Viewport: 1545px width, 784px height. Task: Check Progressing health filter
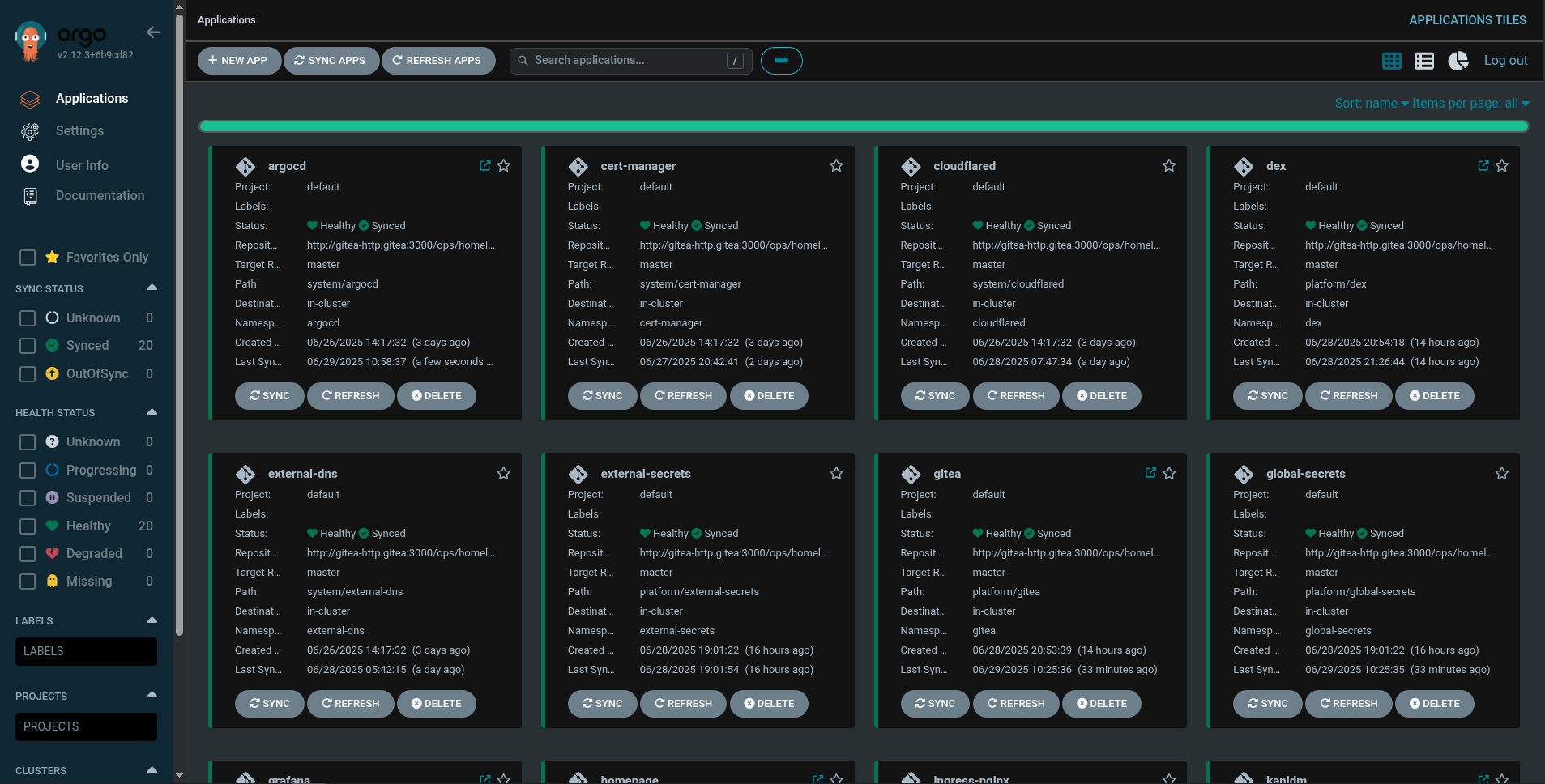[28, 471]
